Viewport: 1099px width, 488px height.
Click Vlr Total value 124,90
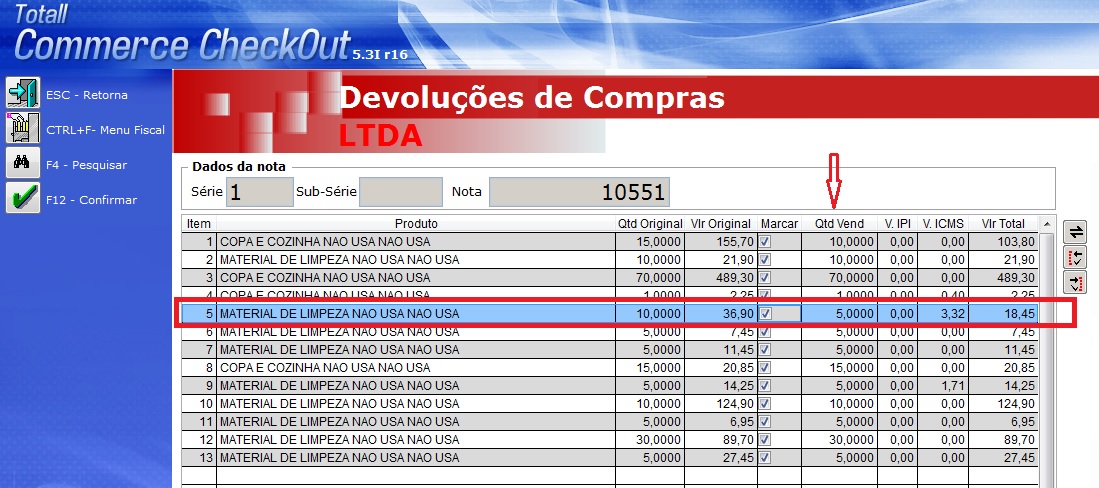pyautogui.click(x=1003, y=404)
